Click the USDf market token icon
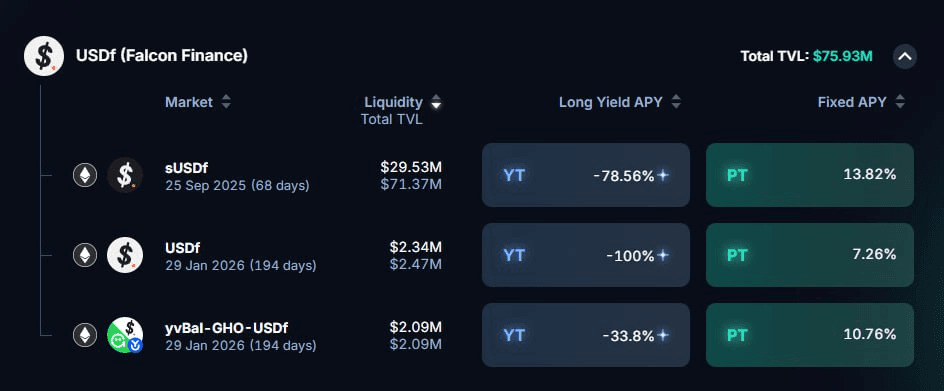Viewport: 944px width, 391px height. click(x=125, y=255)
